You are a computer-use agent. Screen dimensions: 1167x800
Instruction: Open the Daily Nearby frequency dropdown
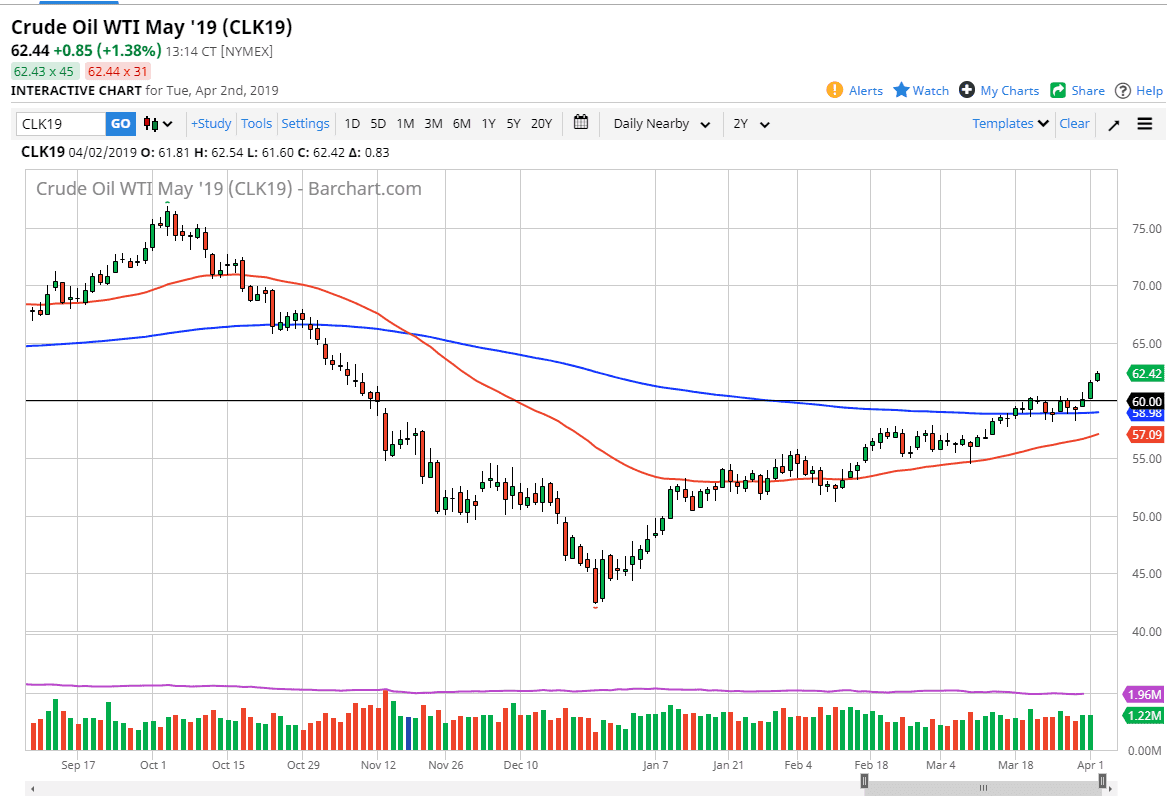pos(662,123)
